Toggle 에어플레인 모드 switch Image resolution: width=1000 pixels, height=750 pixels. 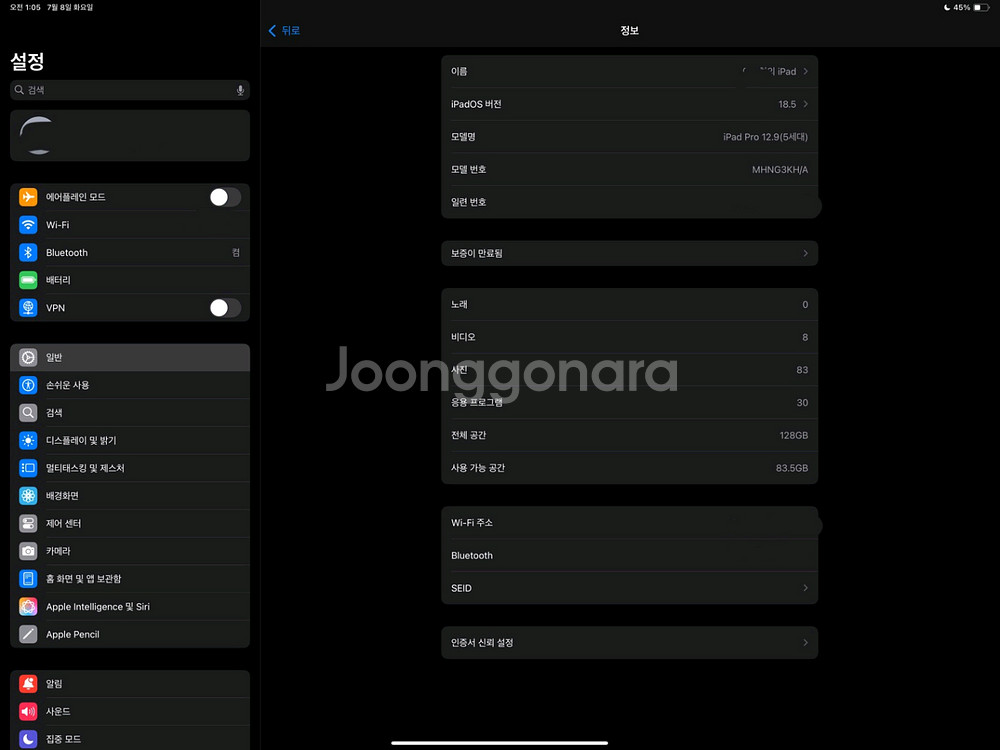[225, 197]
